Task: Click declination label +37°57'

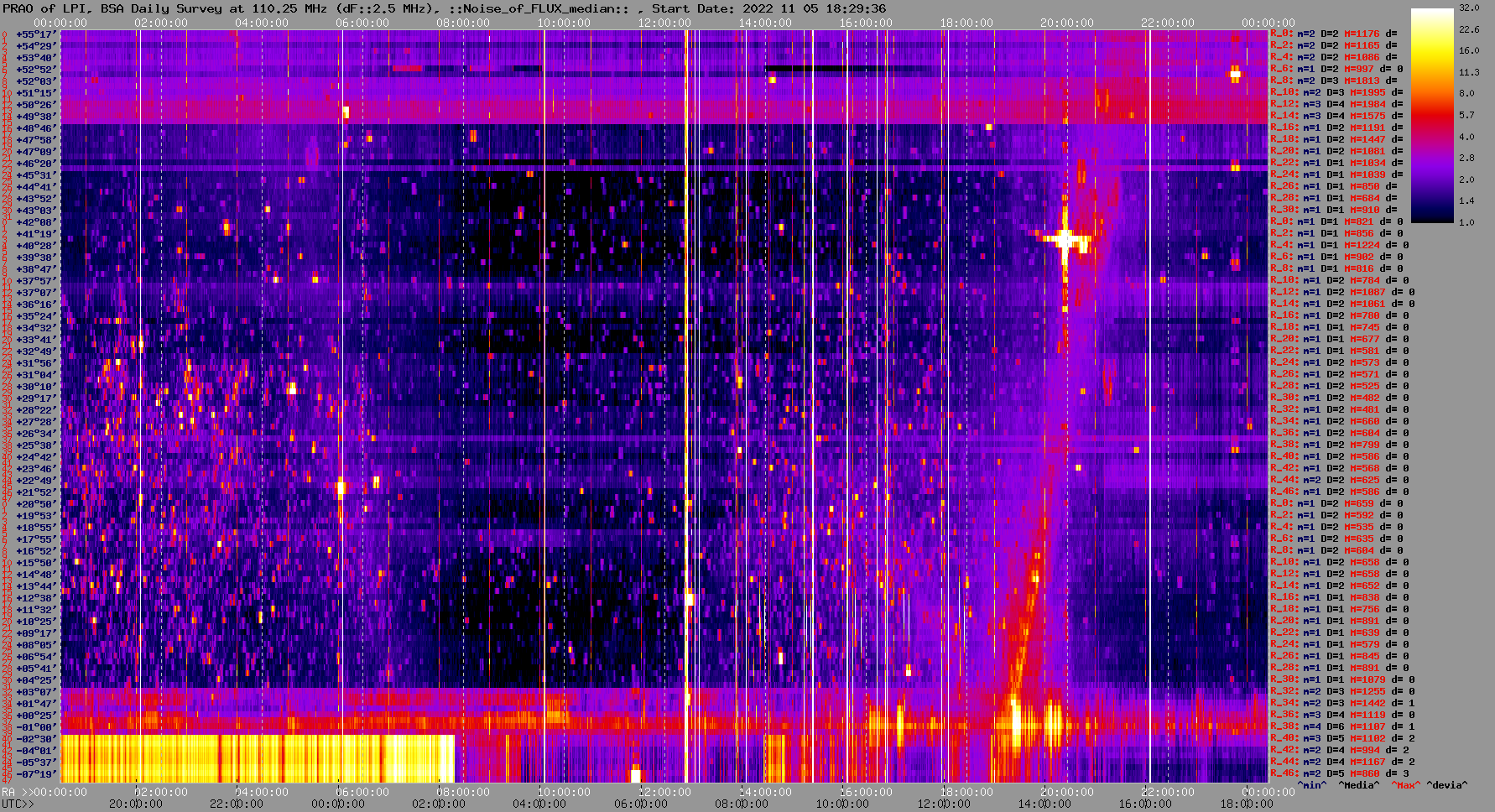Action: coord(36,281)
